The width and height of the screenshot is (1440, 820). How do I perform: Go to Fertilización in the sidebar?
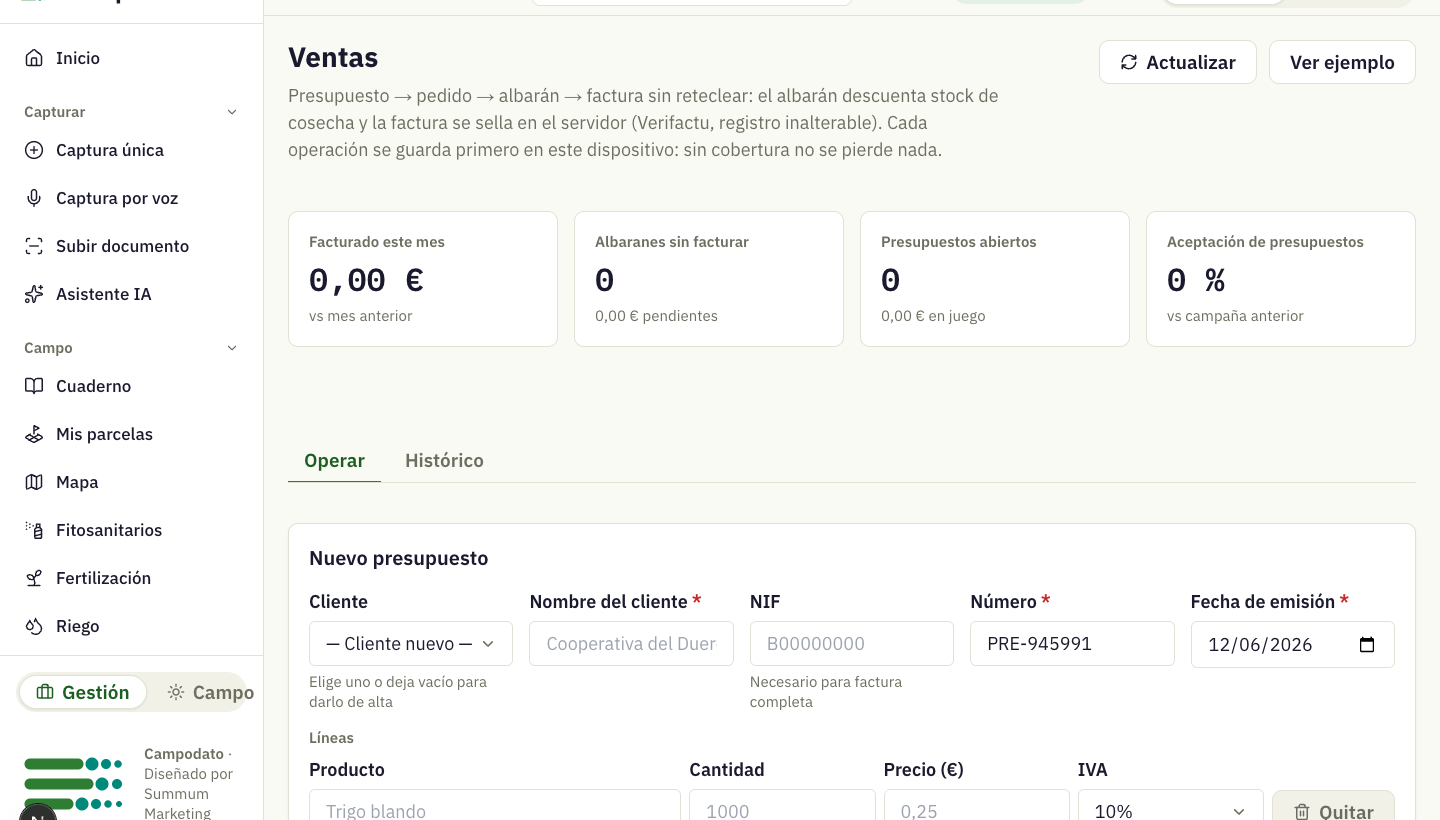[131, 578]
